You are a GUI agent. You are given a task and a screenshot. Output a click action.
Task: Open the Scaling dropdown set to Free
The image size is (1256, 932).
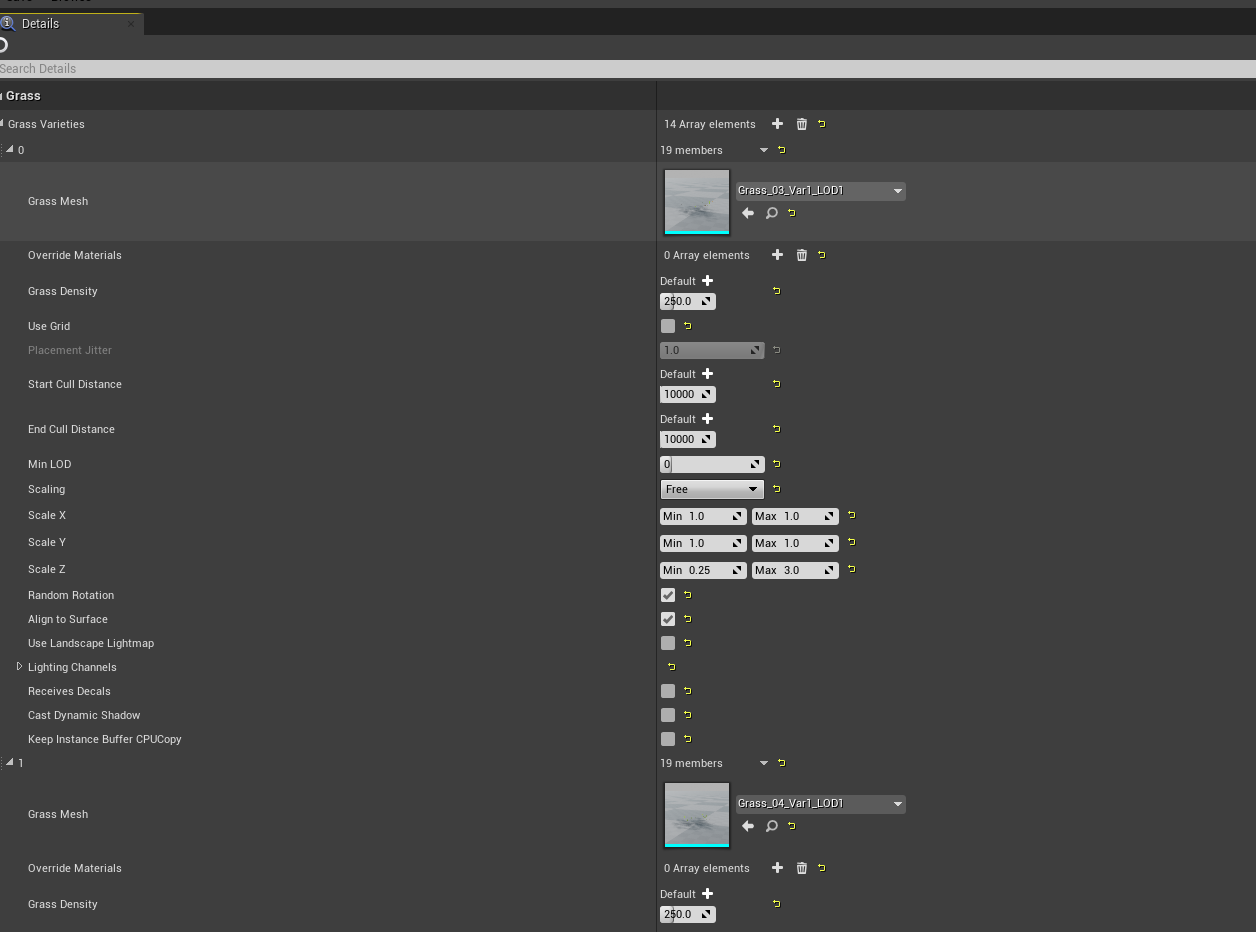(x=711, y=489)
